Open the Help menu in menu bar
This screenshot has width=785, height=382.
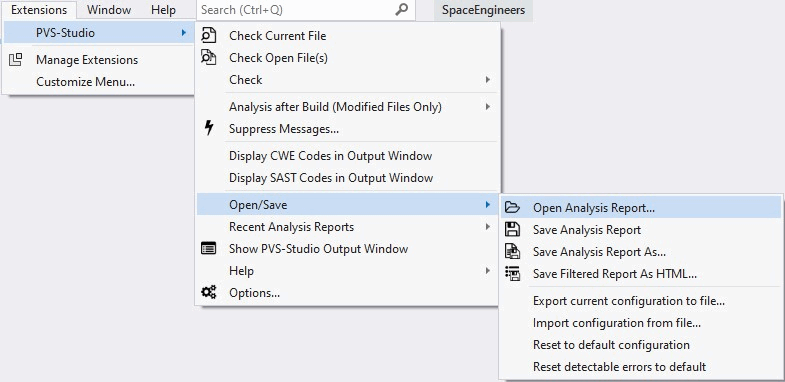coord(163,10)
